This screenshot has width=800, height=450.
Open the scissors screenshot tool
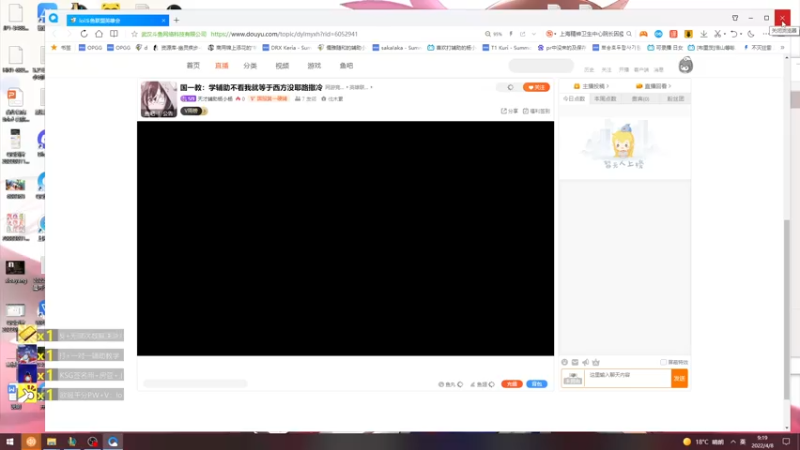pyautogui.click(x=717, y=34)
